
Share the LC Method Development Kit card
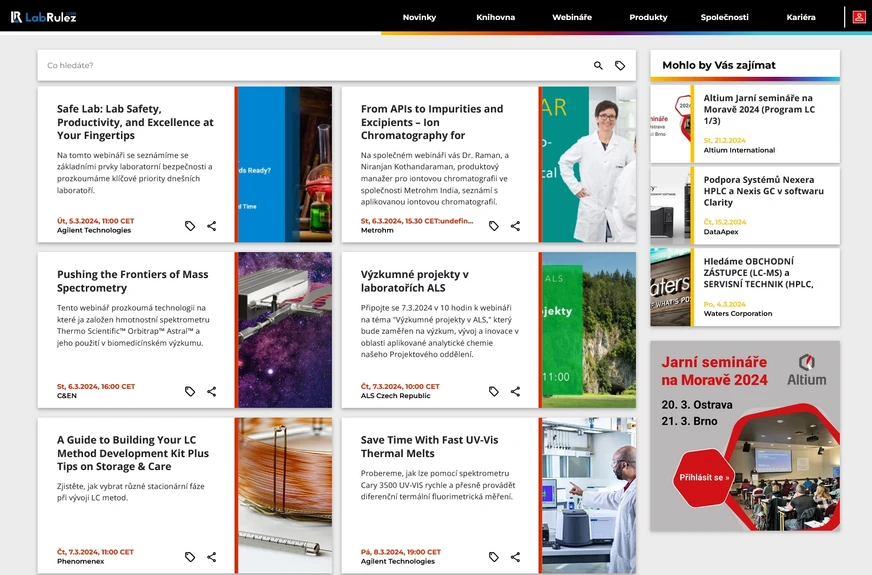[x=212, y=557]
